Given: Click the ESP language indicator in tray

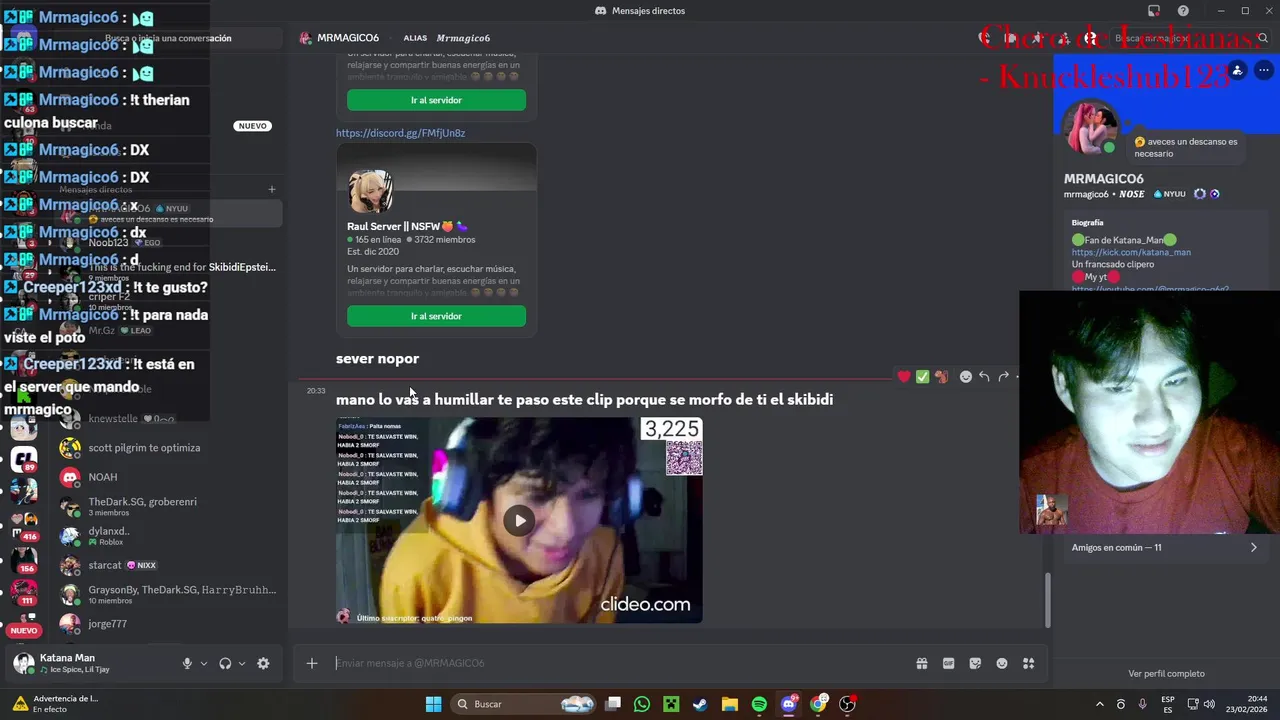Looking at the screenshot, I should click(x=1168, y=704).
